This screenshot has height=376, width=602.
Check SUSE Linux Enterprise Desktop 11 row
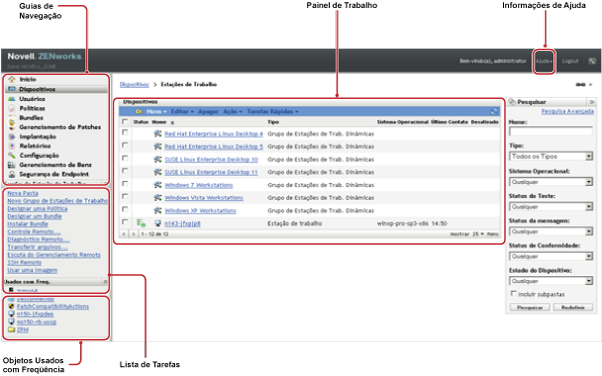(125, 171)
